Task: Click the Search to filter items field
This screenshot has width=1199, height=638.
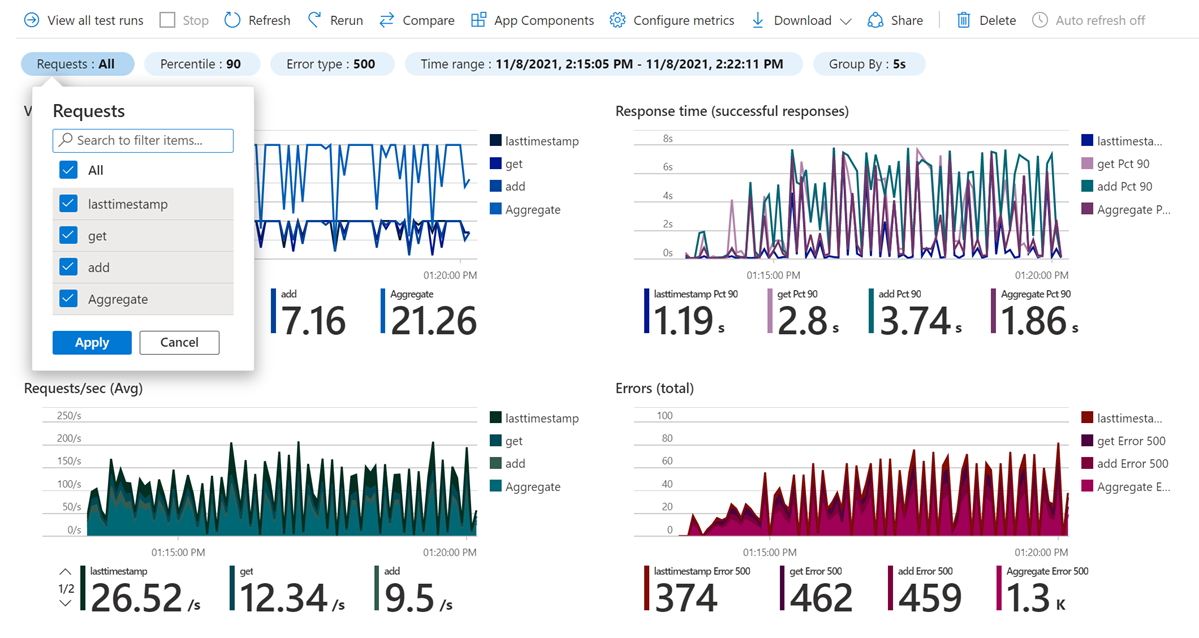Action: (x=150, y=140)
